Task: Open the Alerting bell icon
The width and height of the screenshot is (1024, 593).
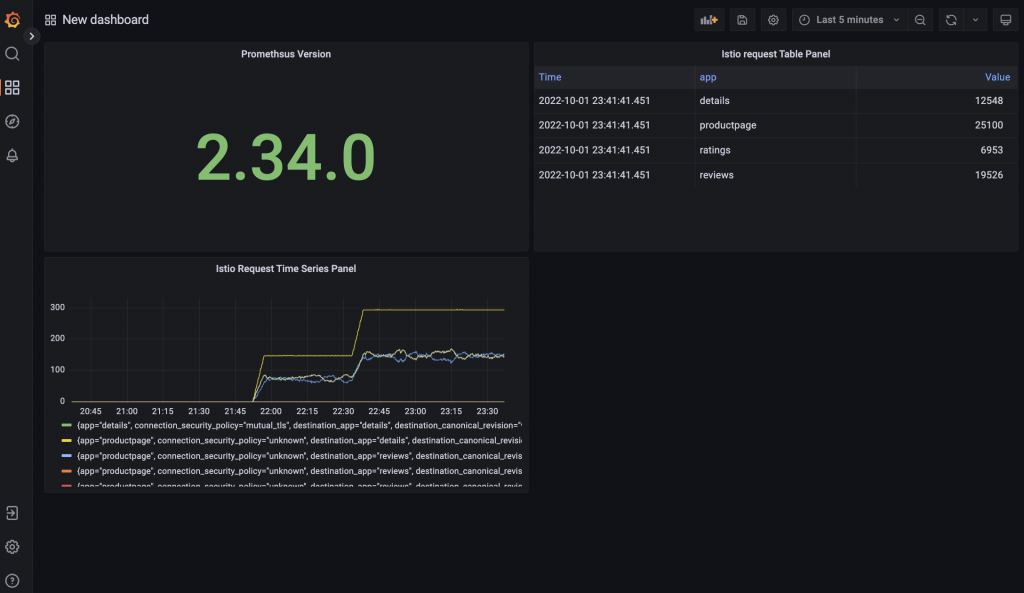Action: tap(12, 155)
